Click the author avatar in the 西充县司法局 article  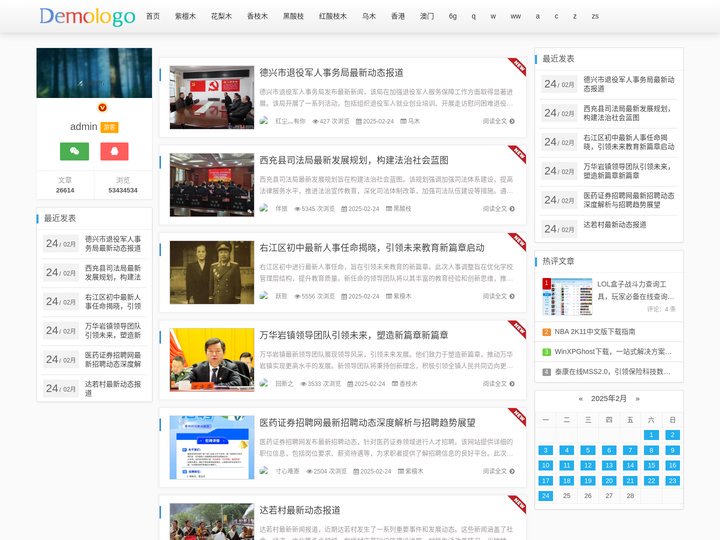[264, 208]
